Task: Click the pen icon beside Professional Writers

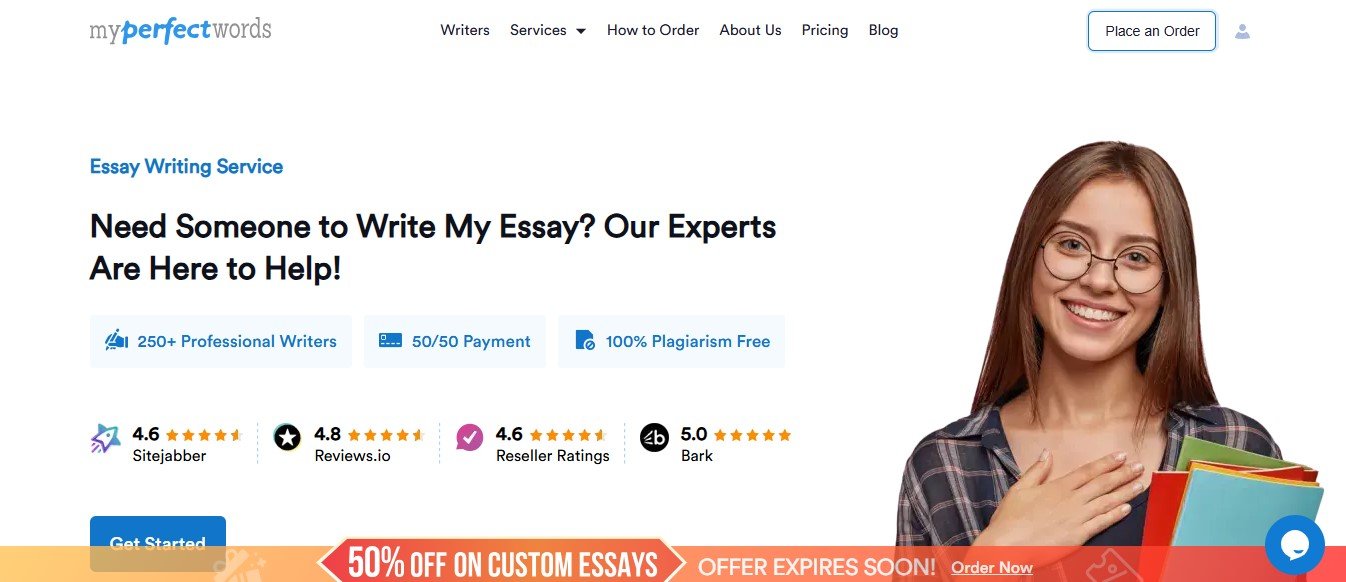Action: [x=117, y=341]
